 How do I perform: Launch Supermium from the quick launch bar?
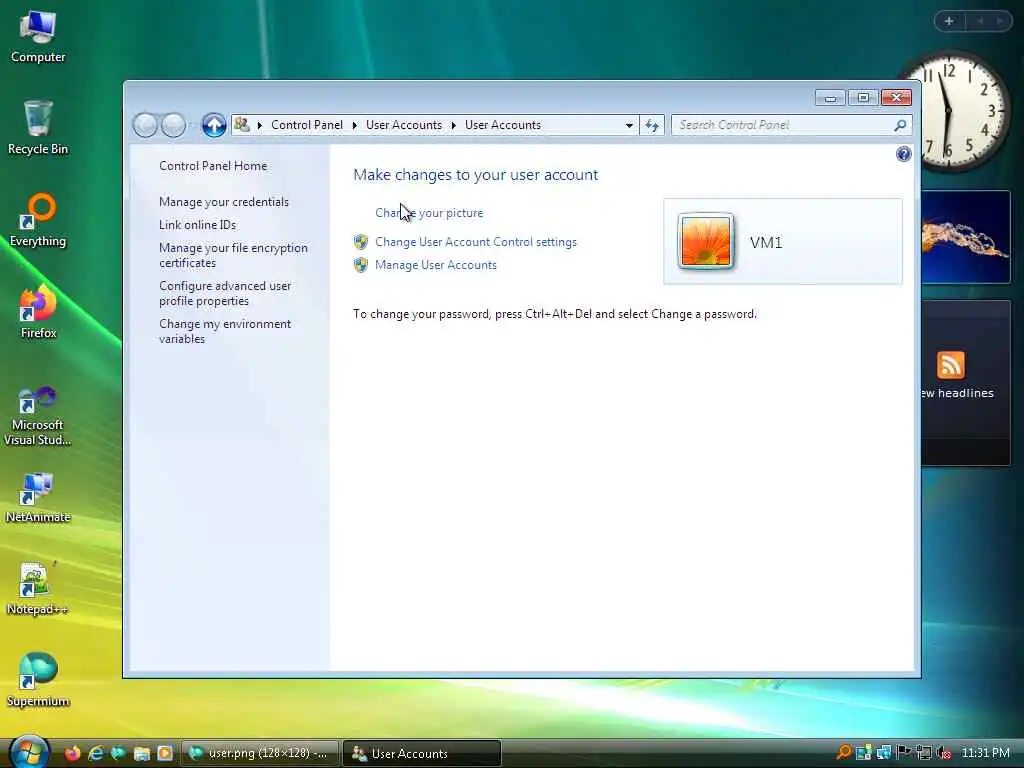tap(118, 753)
